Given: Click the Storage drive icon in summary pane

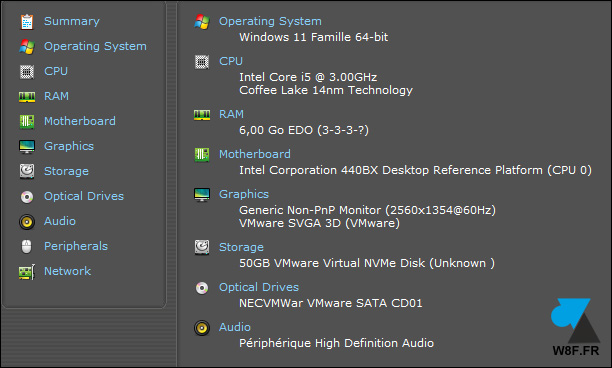Looking at the screenshot, I should click(x=202, y=247).
